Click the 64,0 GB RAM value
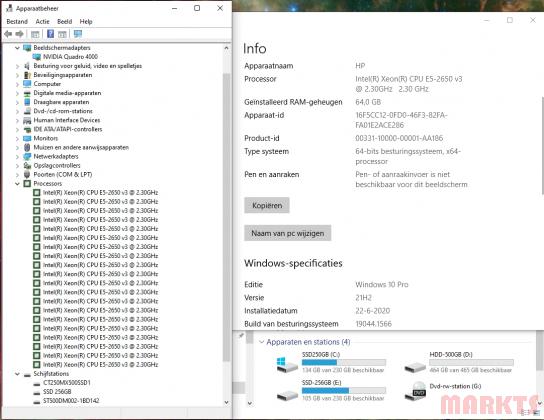Screen dimensions: 544x420 pyautogui.click(x=368, y=102)
